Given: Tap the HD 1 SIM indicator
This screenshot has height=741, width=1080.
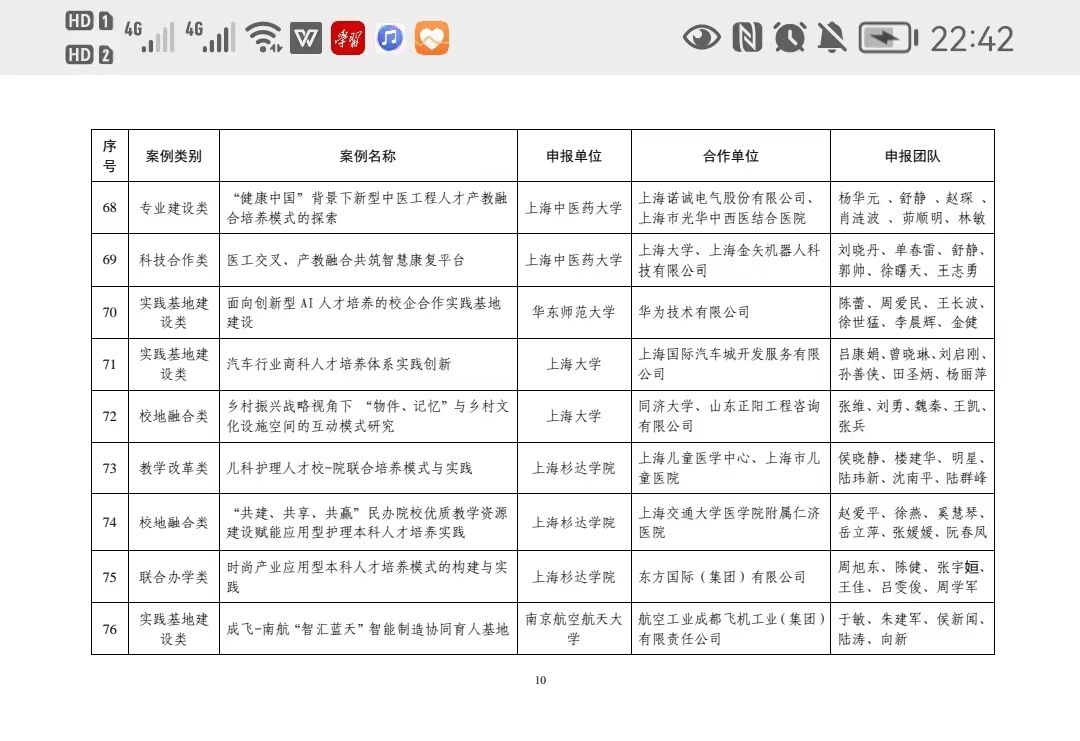Looking at the screenshot, I should tap(89, 21).
